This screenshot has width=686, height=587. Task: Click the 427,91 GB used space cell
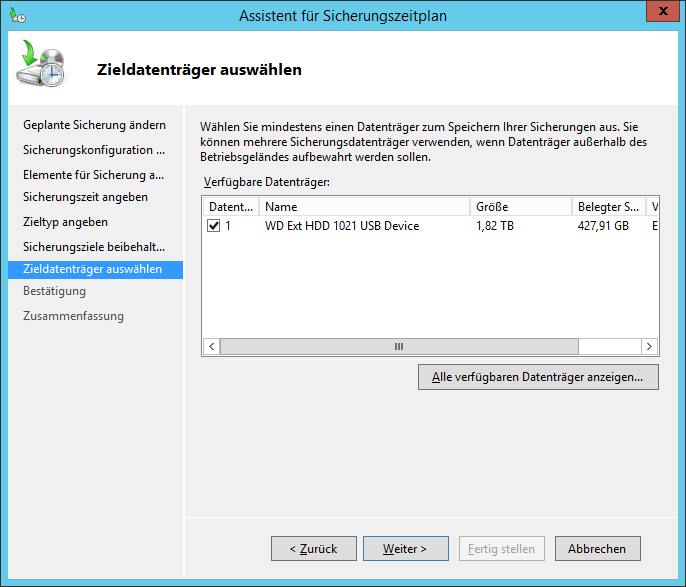603,226
